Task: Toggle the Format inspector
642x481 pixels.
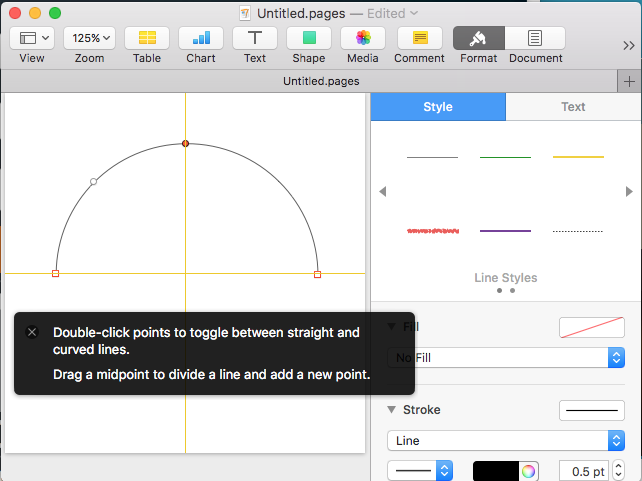Action: [478, 38]
